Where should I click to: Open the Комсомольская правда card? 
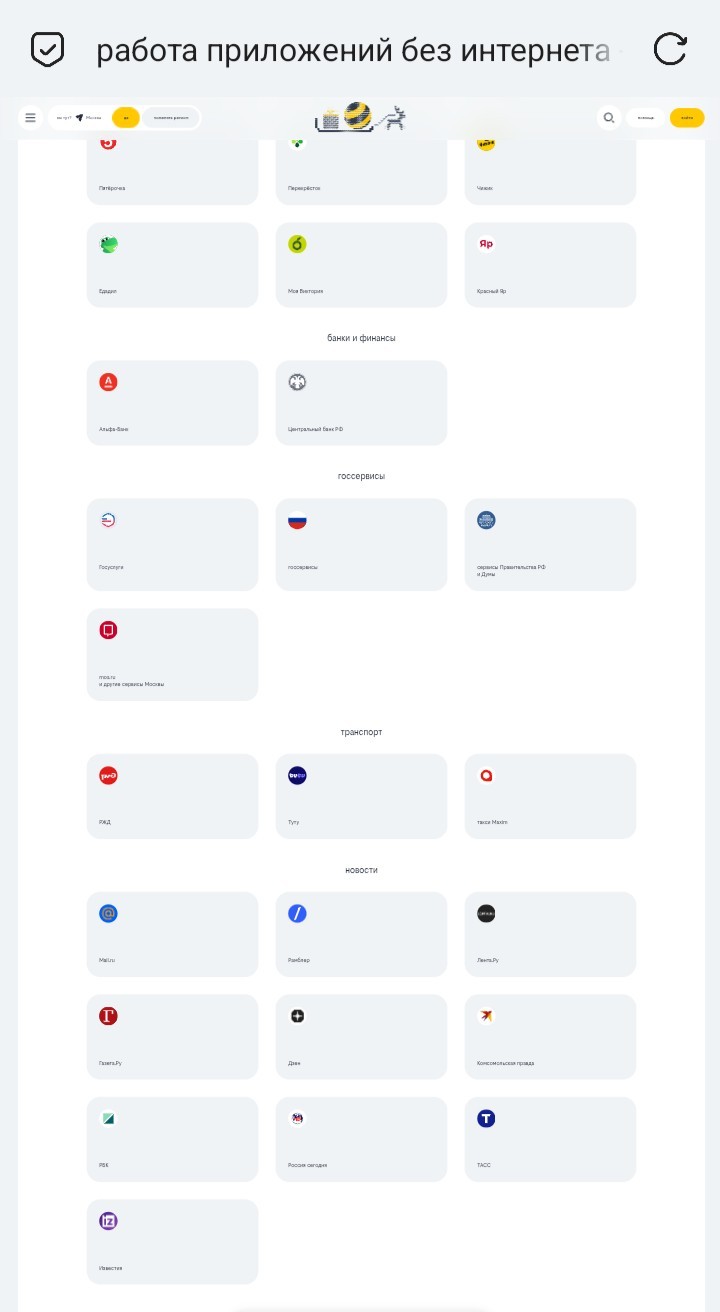(550, 1037)
